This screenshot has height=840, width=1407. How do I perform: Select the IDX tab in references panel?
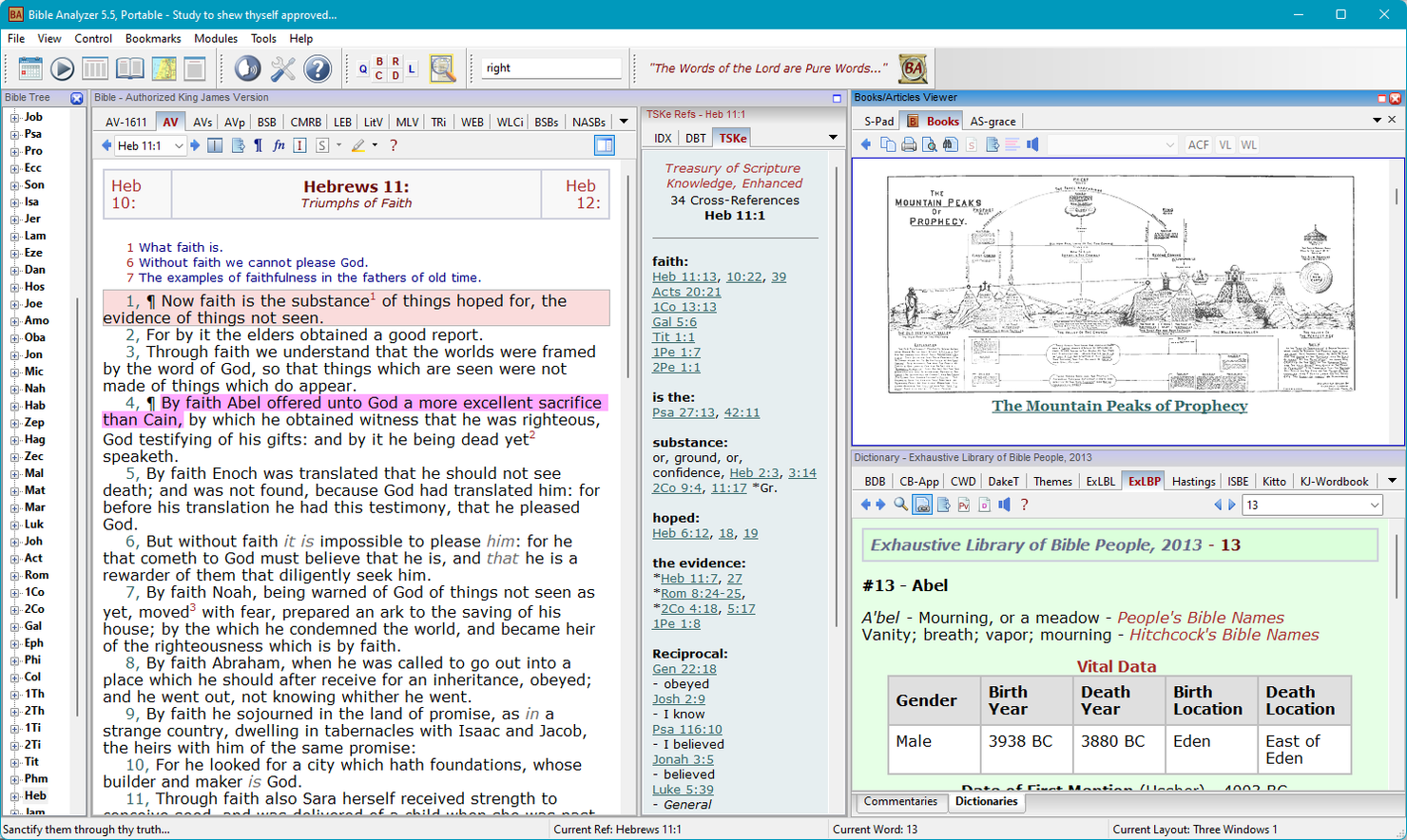tap(663, 138)
